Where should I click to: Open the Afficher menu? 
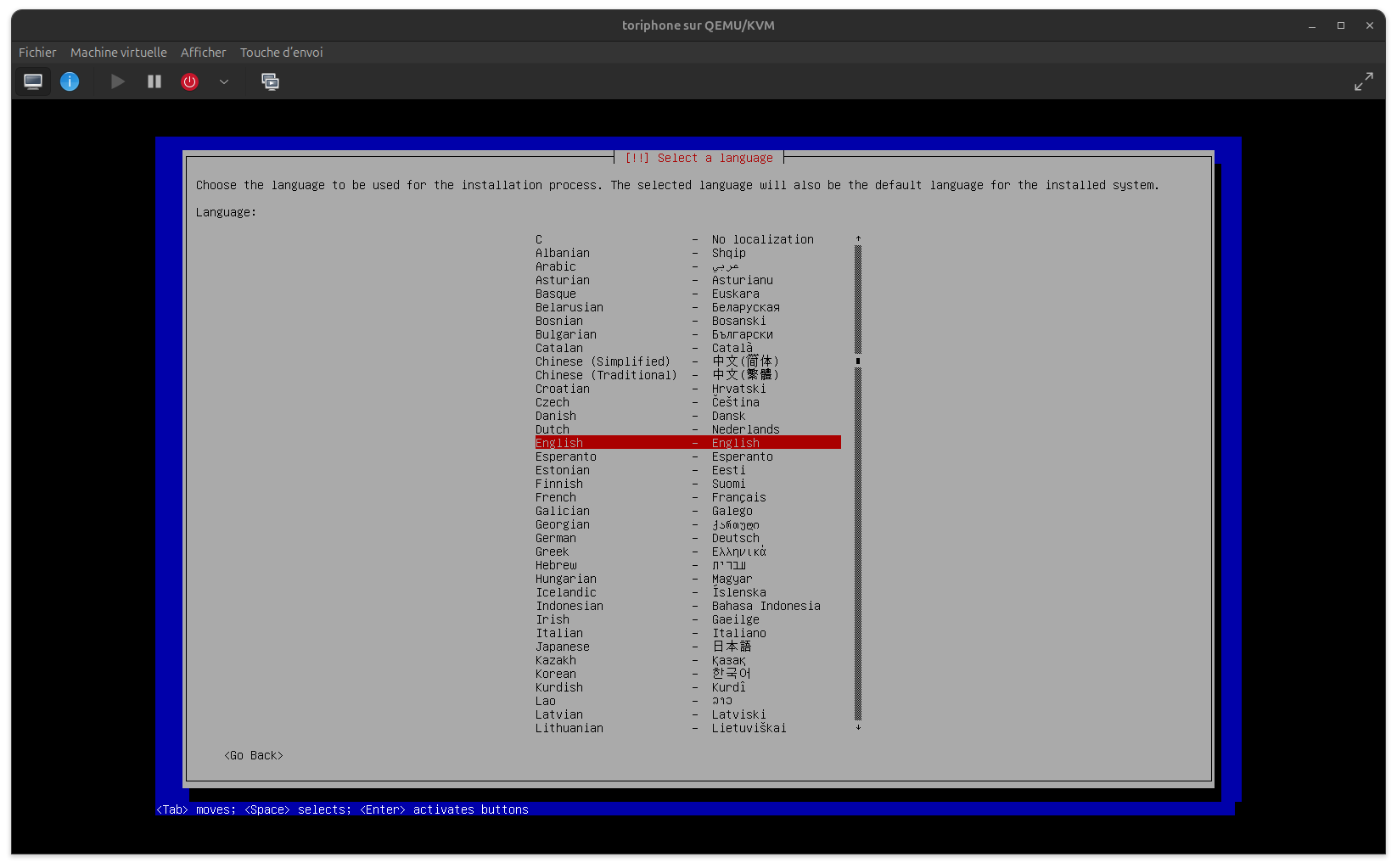pyautogui.click(x=203, y=53)
